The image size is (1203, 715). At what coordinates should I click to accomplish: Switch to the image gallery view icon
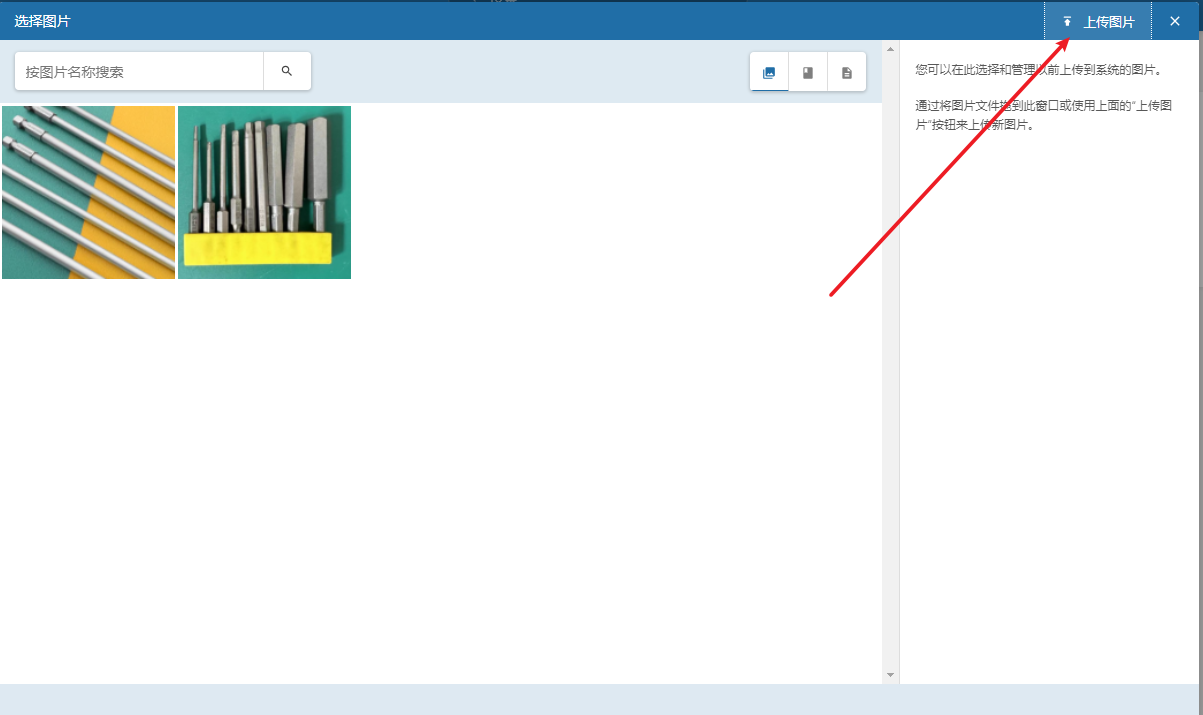[x=769, y=73]
